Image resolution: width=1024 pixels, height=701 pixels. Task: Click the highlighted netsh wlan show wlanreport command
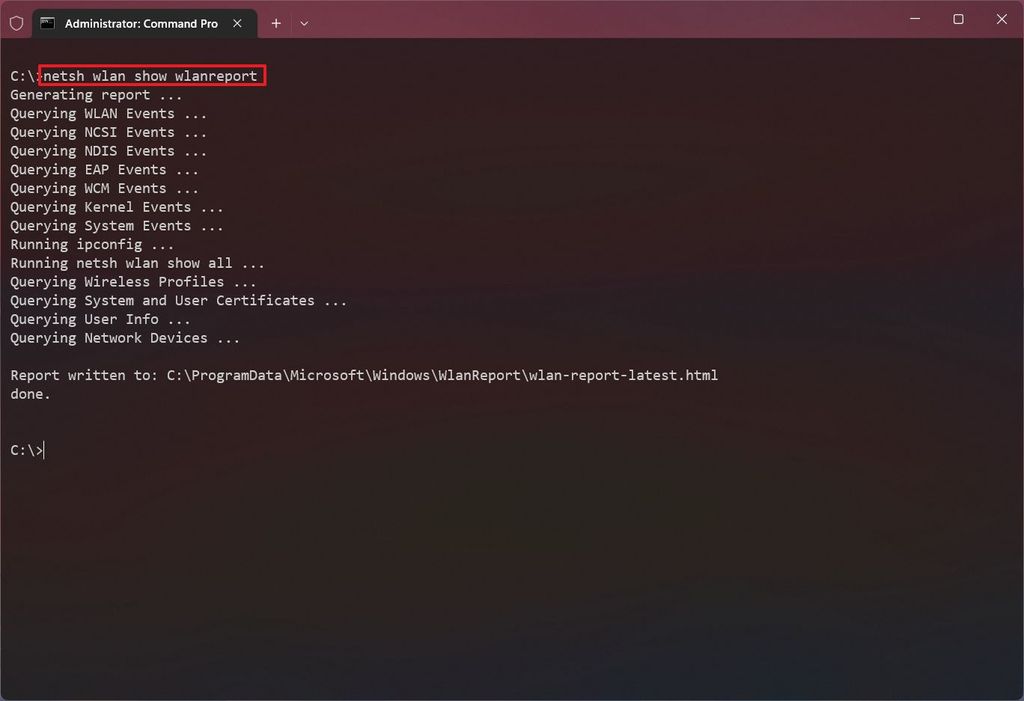click(151, 75)
